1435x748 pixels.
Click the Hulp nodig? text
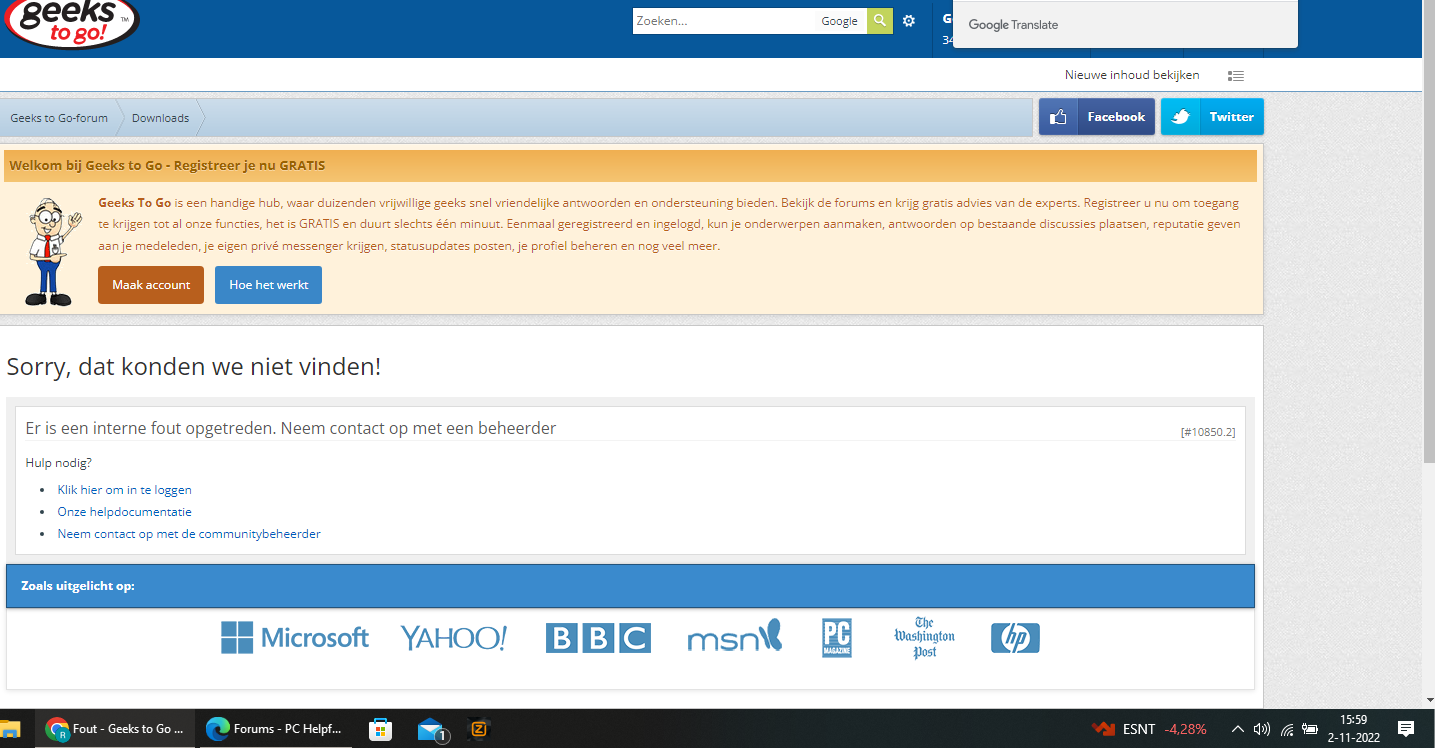pos(59,462)
